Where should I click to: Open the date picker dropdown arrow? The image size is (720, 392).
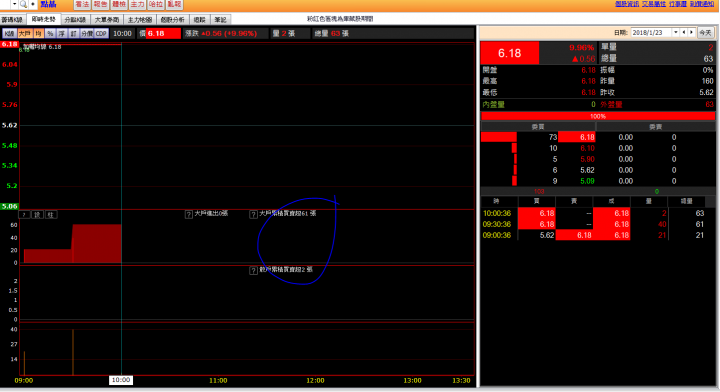point(676,33)
